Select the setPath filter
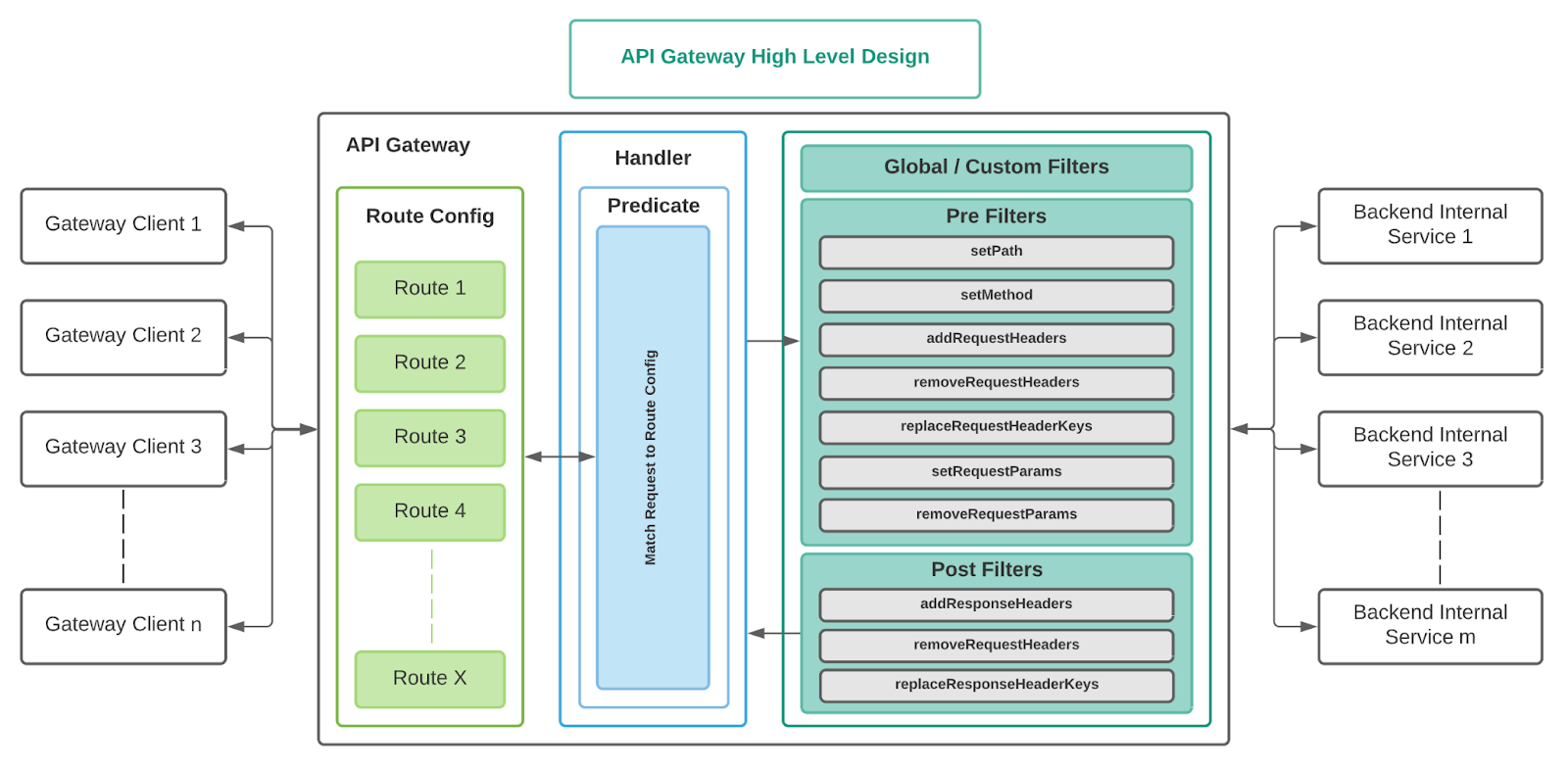The image size is (1568, 769). tap(997, 252)
